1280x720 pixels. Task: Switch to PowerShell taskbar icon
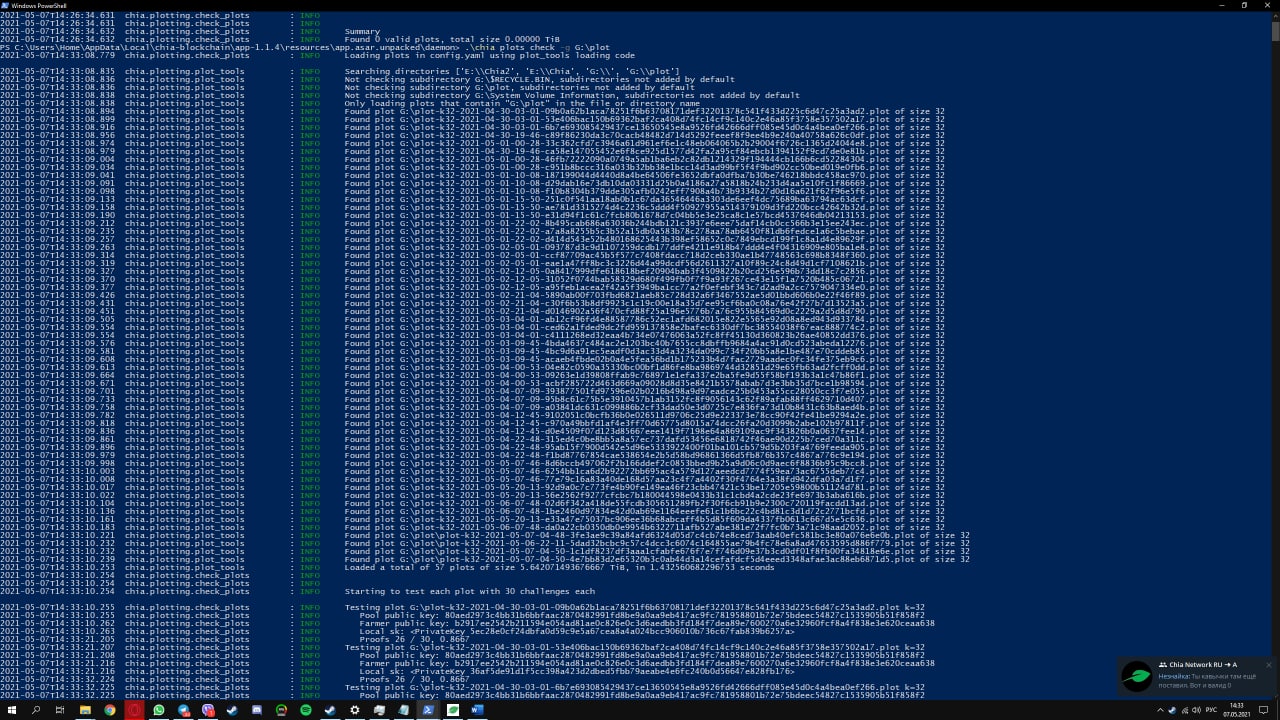tap(428, 710)
